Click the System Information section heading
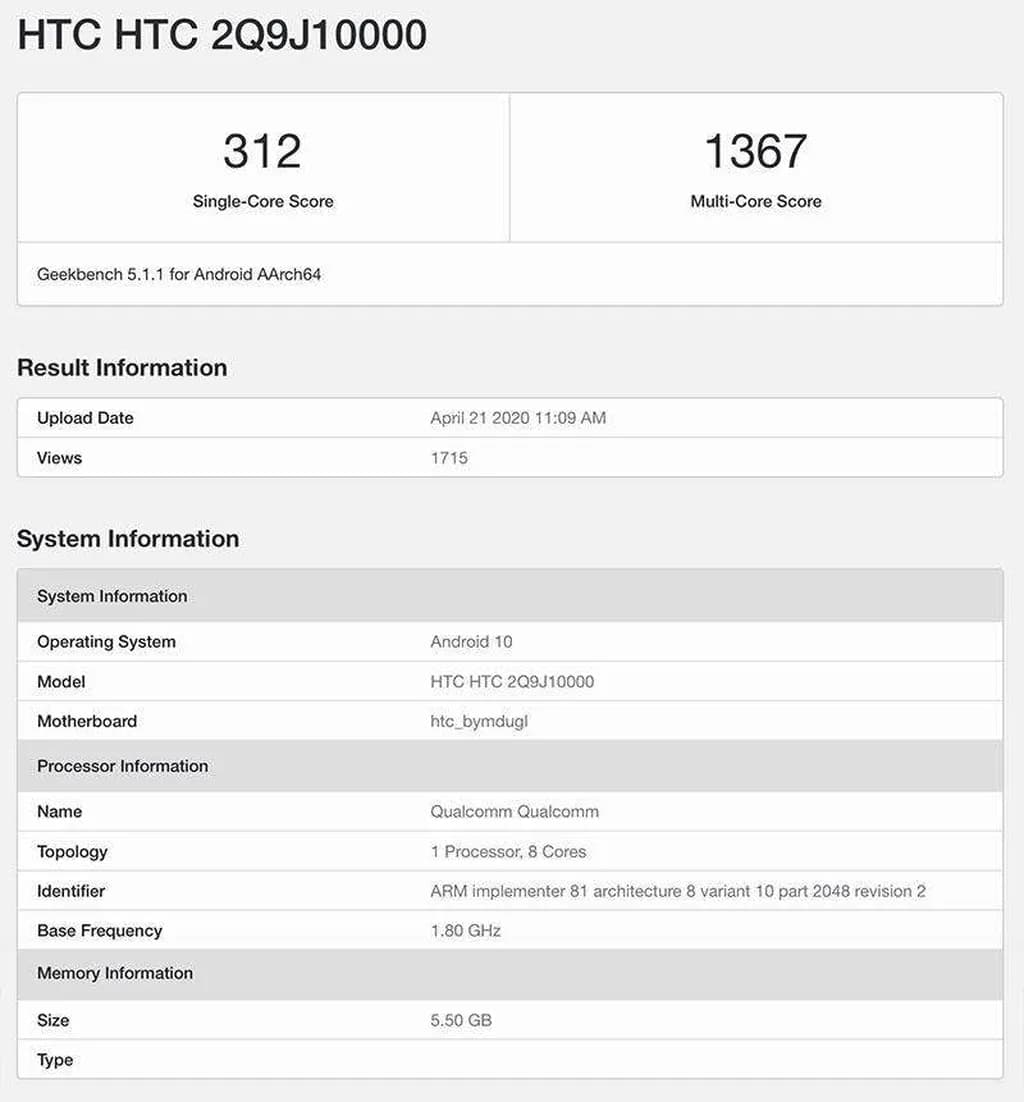 (x=128, y=539)
